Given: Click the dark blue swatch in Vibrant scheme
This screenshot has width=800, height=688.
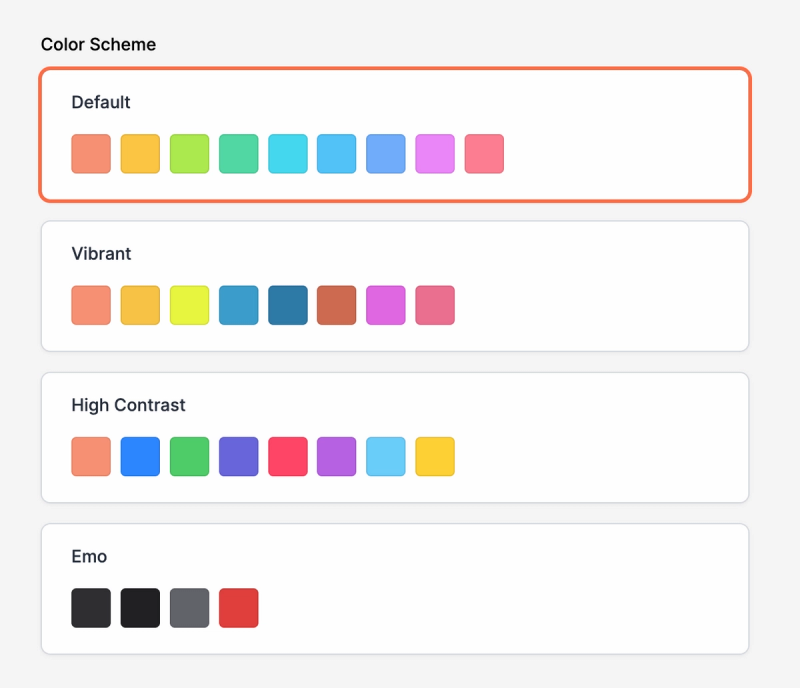Looking at the screenshot, I should 287,305.
